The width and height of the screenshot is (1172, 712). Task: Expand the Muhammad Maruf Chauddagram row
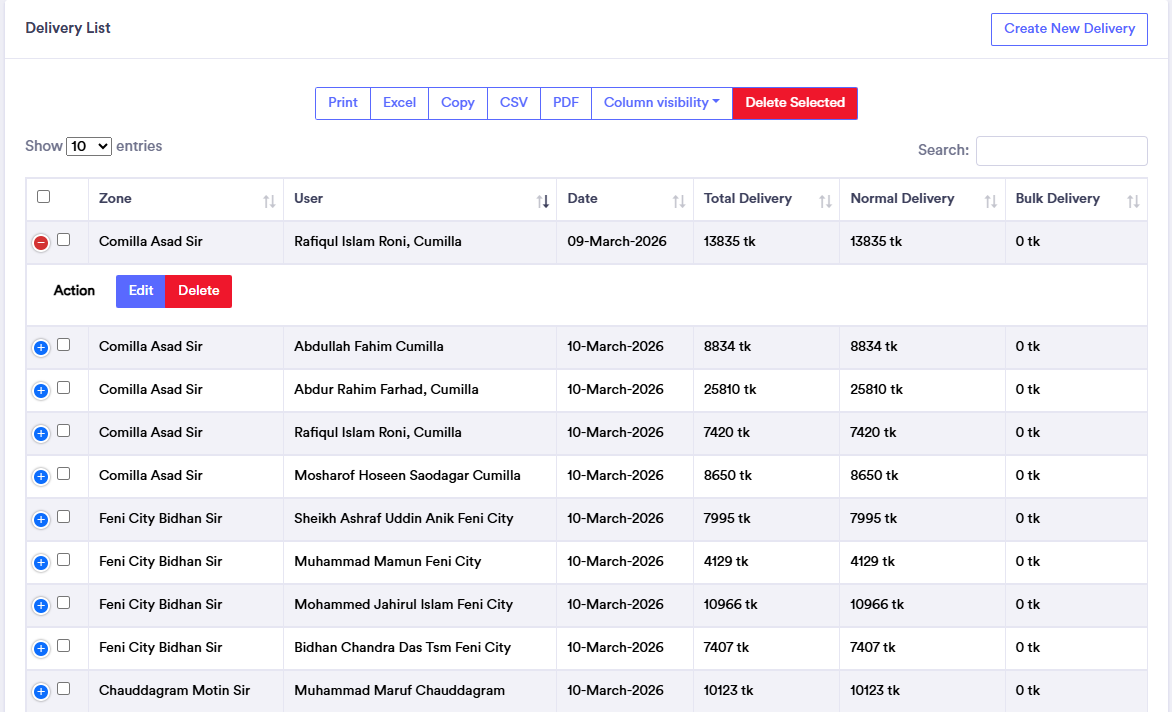[x=41, y=692]
